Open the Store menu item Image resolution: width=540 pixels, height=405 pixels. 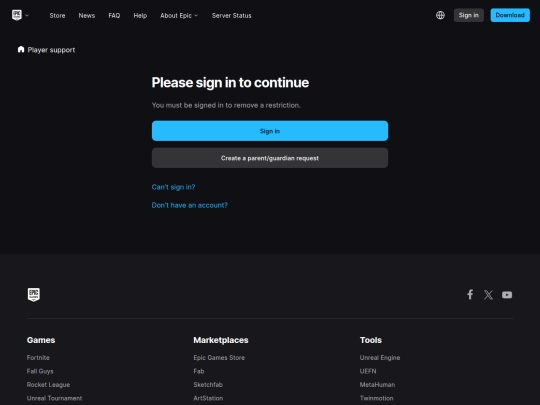coord(57,15)
